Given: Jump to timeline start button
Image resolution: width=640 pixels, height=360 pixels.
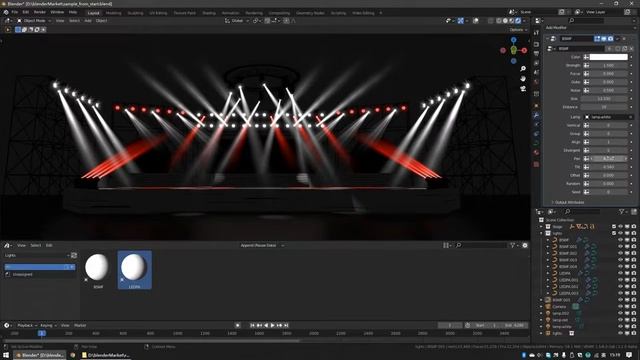Looking at the screenshot, I should [252, 325].
